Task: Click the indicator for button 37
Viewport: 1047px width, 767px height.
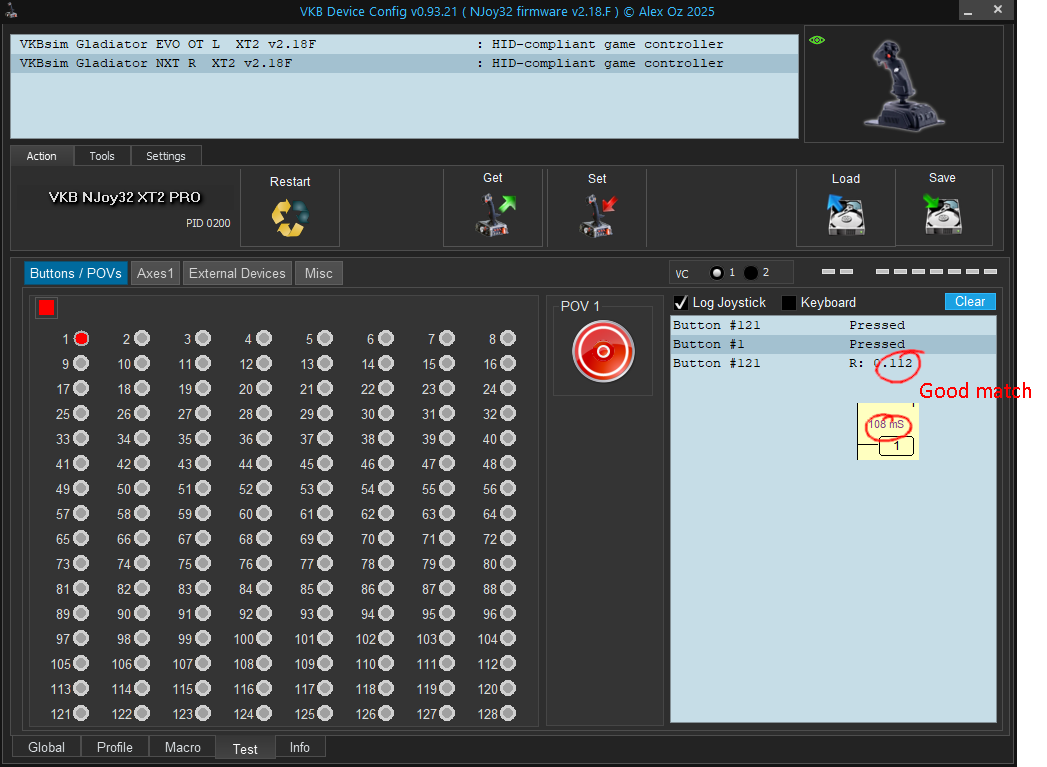Action: 325,439
